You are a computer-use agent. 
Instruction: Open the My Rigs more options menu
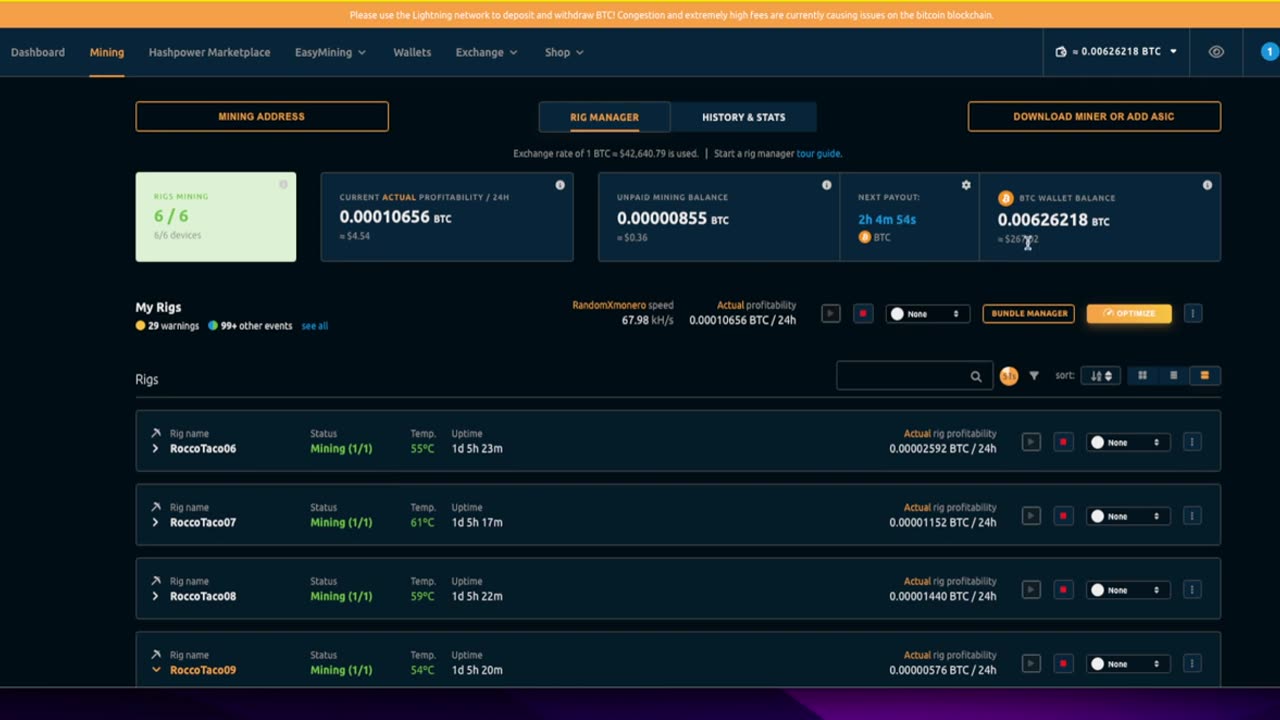coord(1192,314)
